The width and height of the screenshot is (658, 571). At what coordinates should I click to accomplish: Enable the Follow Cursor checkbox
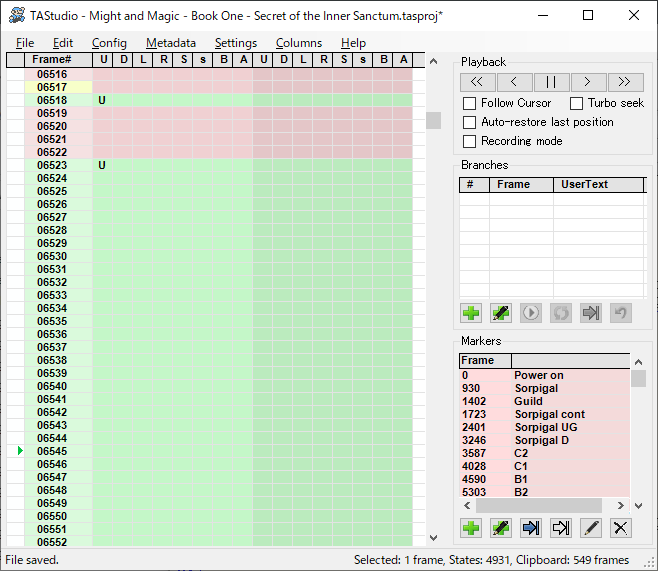[469, 103]
